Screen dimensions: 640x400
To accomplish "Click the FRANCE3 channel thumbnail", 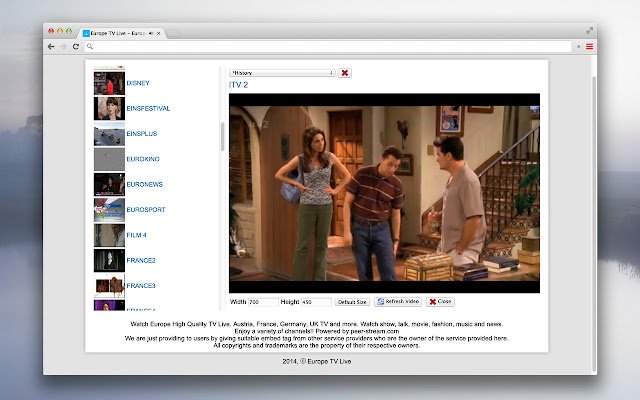I will [x=109, y=286].
